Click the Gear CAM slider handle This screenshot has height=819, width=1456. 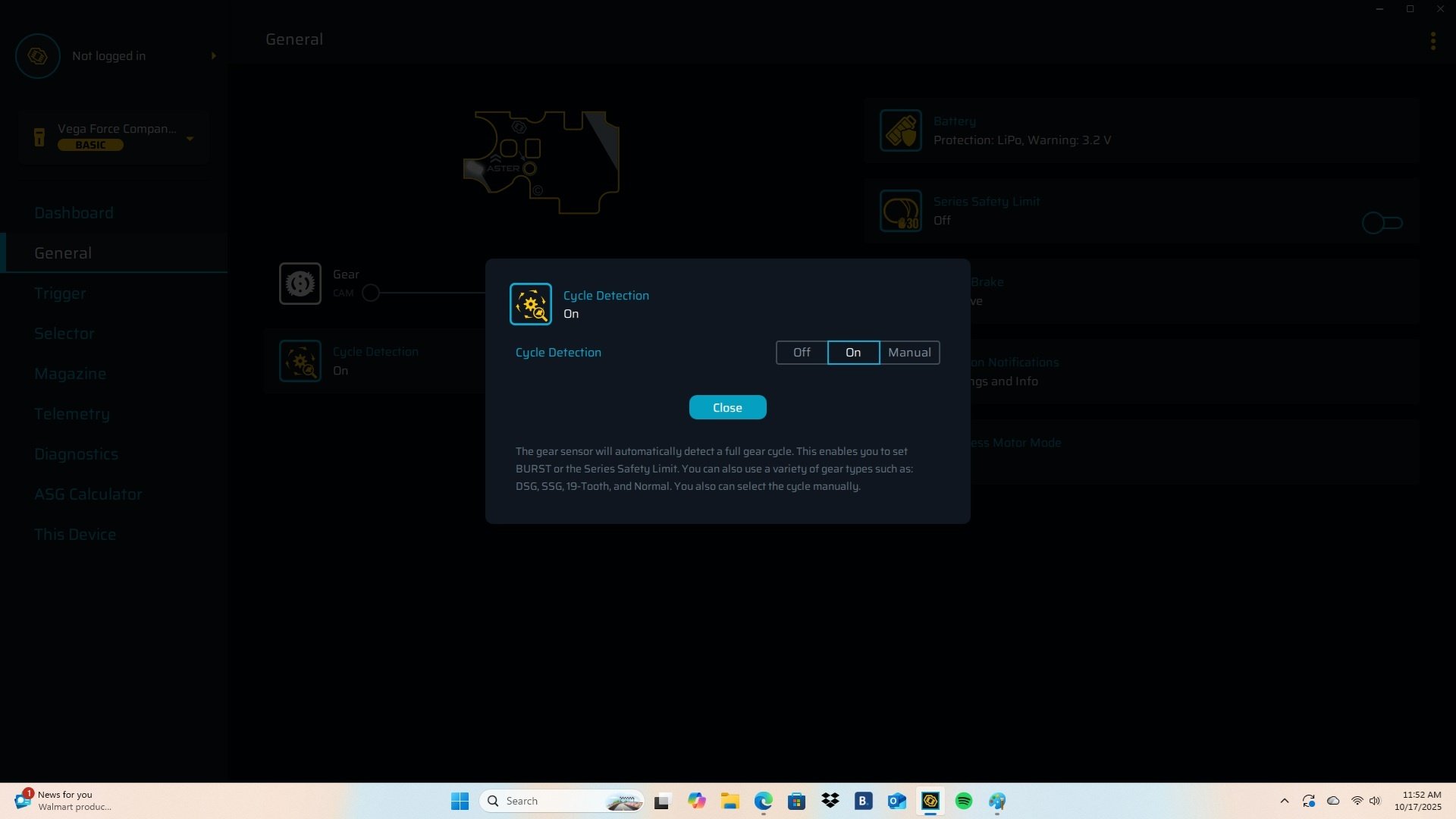[370, 293]
